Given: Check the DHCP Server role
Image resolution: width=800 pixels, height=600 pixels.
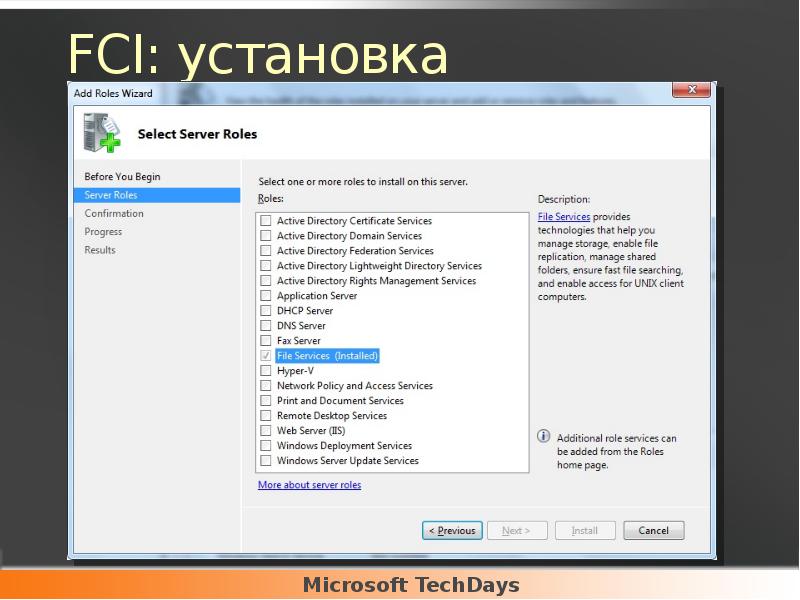Looking at the screenshot, I should point(266,310).
